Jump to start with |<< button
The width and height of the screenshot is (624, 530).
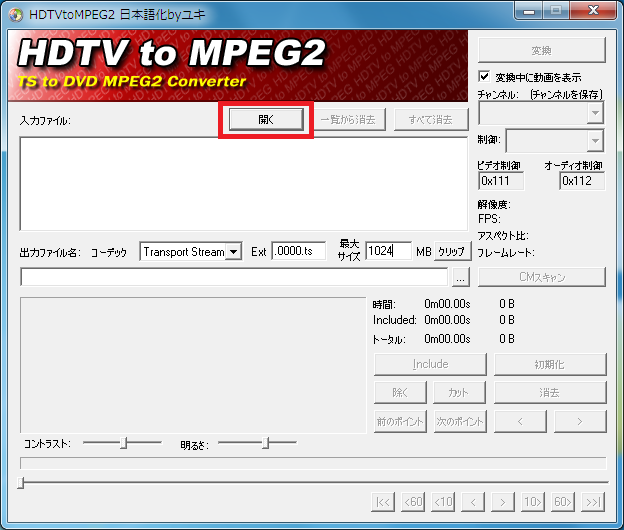[x=383, y=502]
